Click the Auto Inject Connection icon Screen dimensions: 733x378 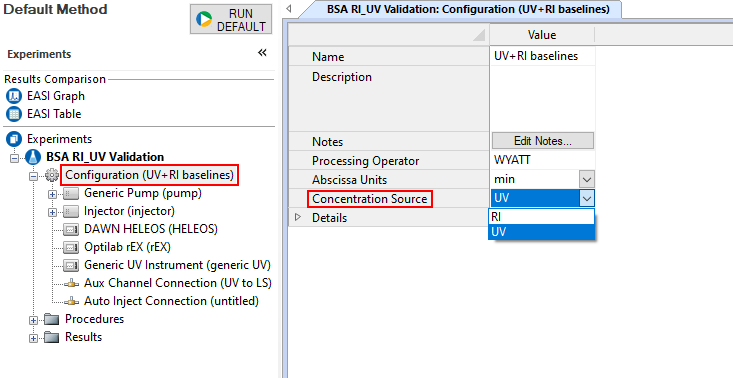[71, 301]
